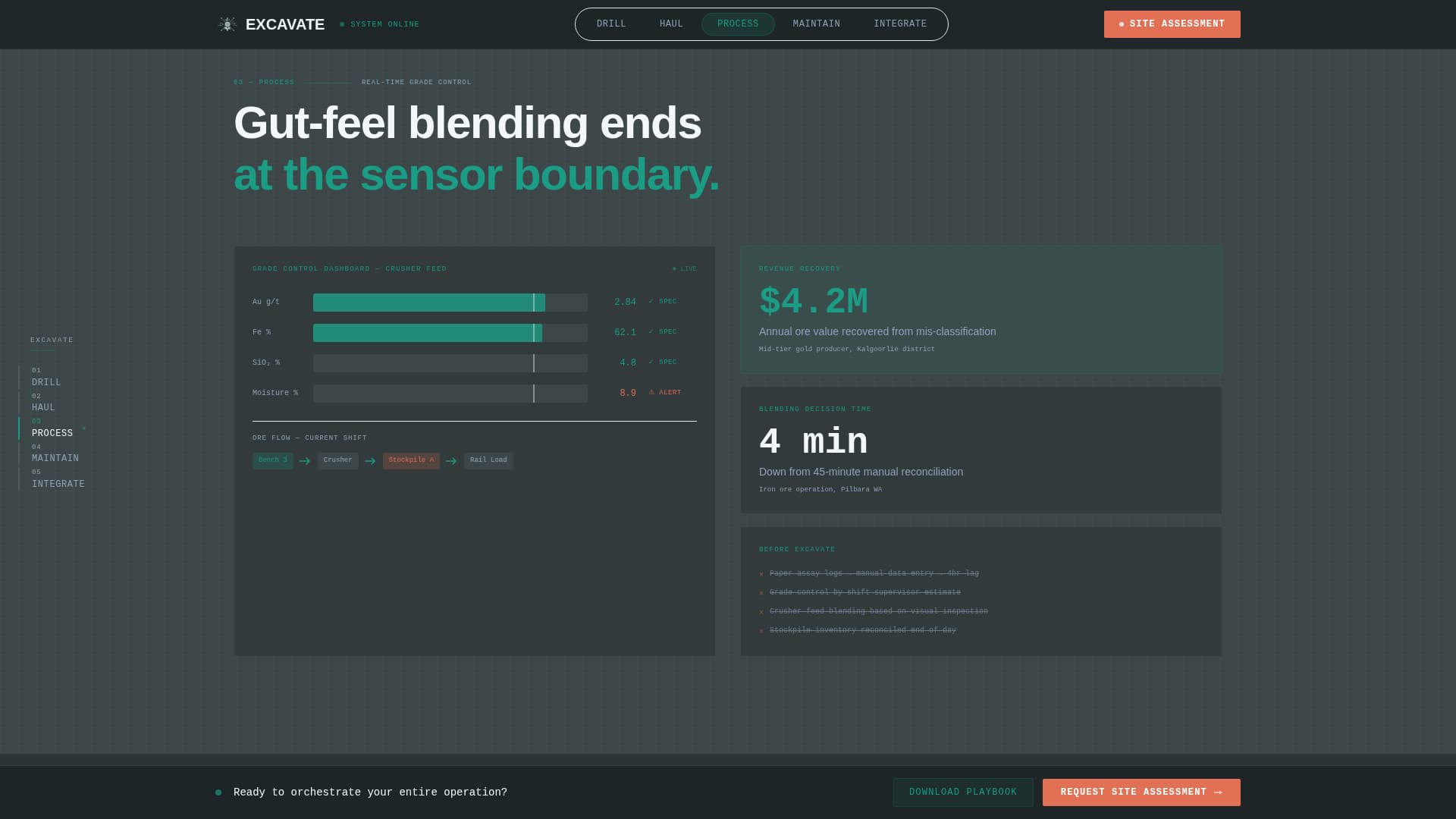Click the DOWNLOAD PLAYBOOK button

click(963, 792)
